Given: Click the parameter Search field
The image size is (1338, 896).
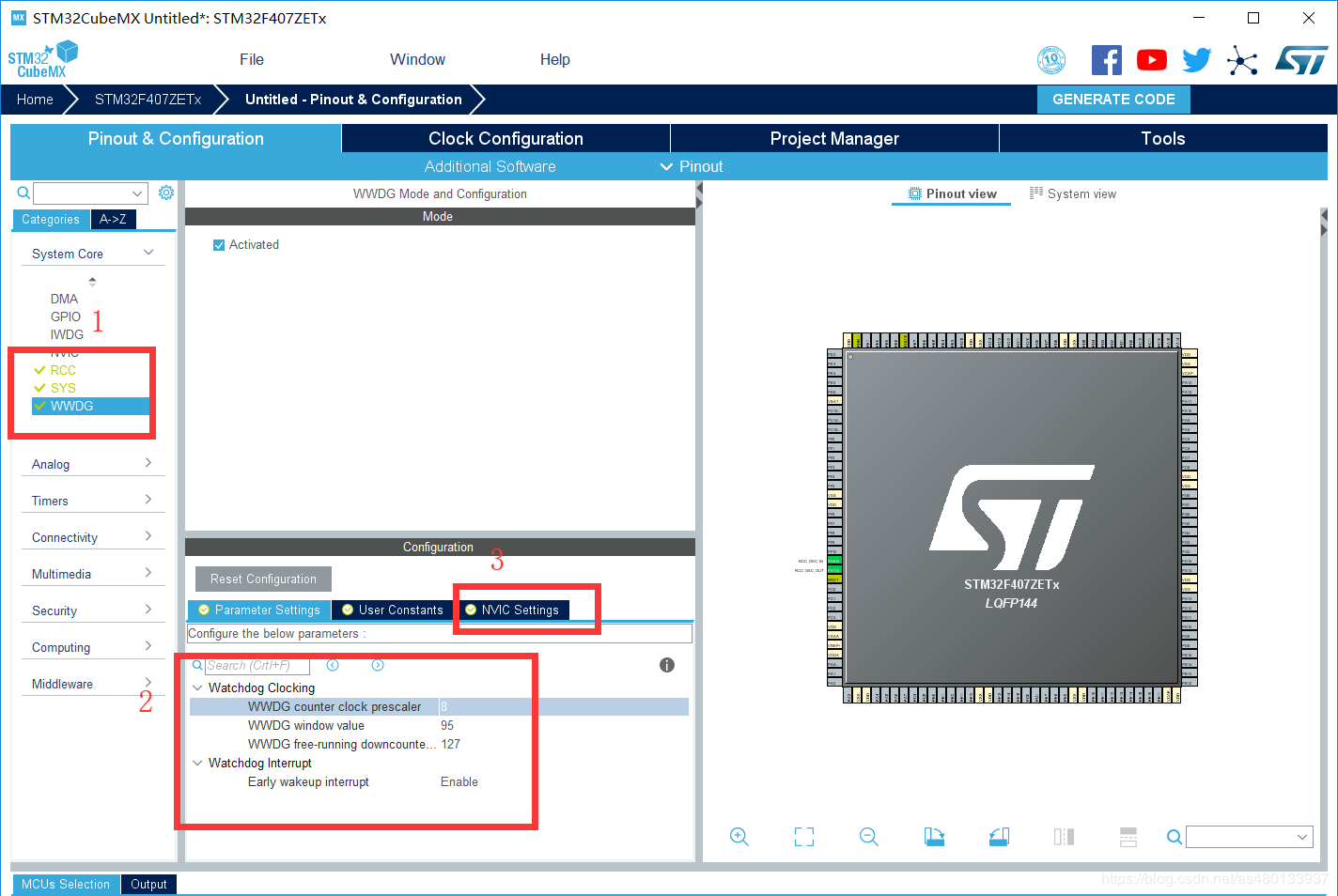Looking at the screenshot, I should pos(257,665).
